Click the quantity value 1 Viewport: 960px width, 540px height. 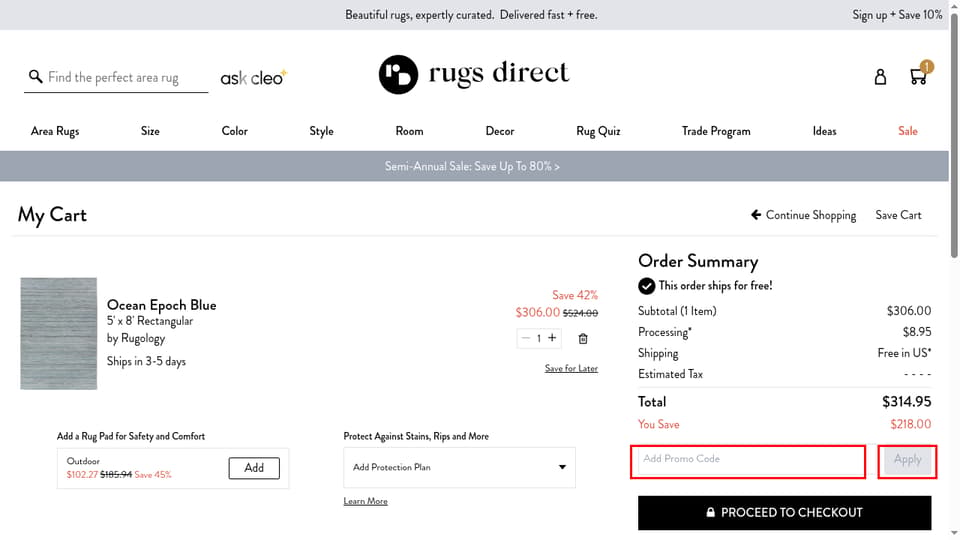tap(539, 338)
